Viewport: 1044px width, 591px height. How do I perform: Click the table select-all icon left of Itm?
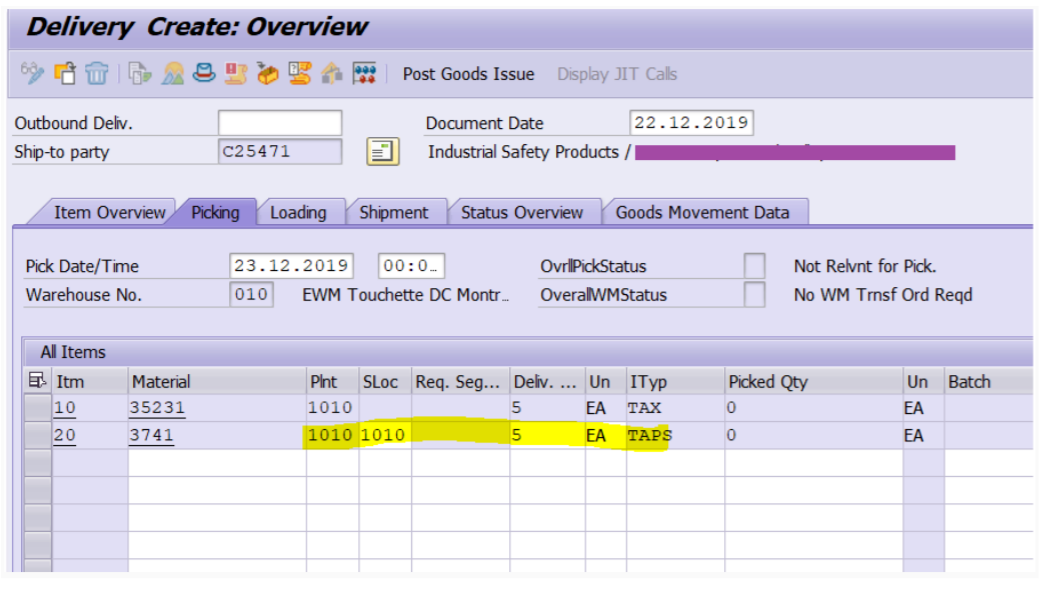coord(37,381)
